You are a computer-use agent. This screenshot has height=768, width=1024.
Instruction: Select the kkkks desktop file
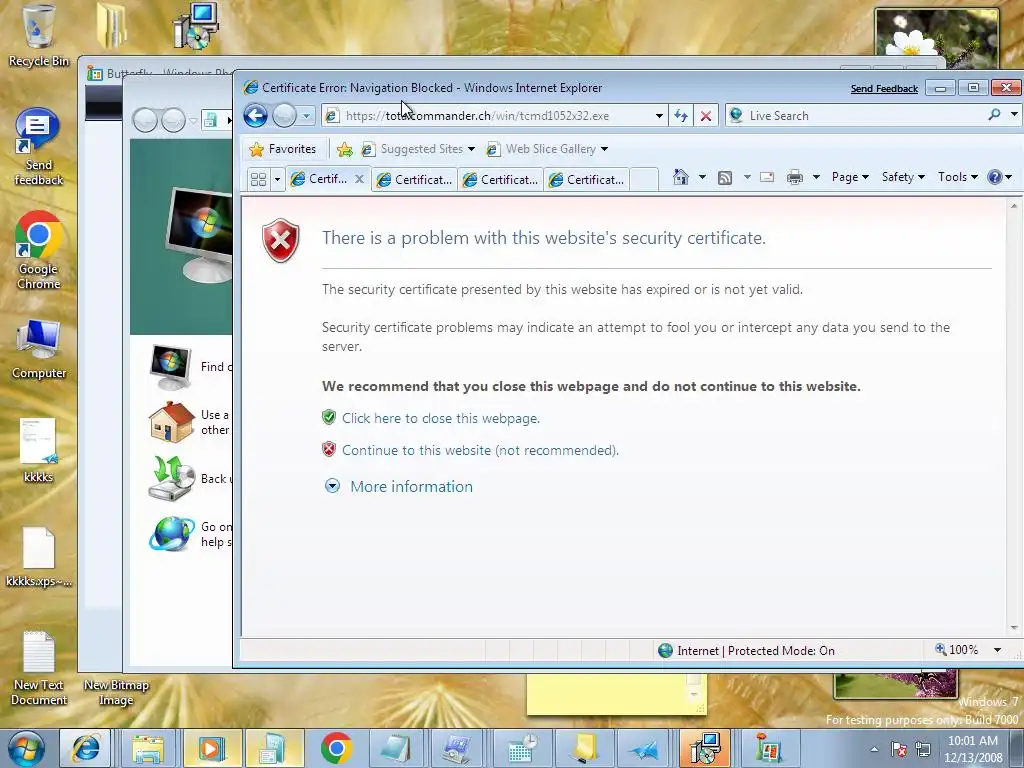[x=39, y=451]
